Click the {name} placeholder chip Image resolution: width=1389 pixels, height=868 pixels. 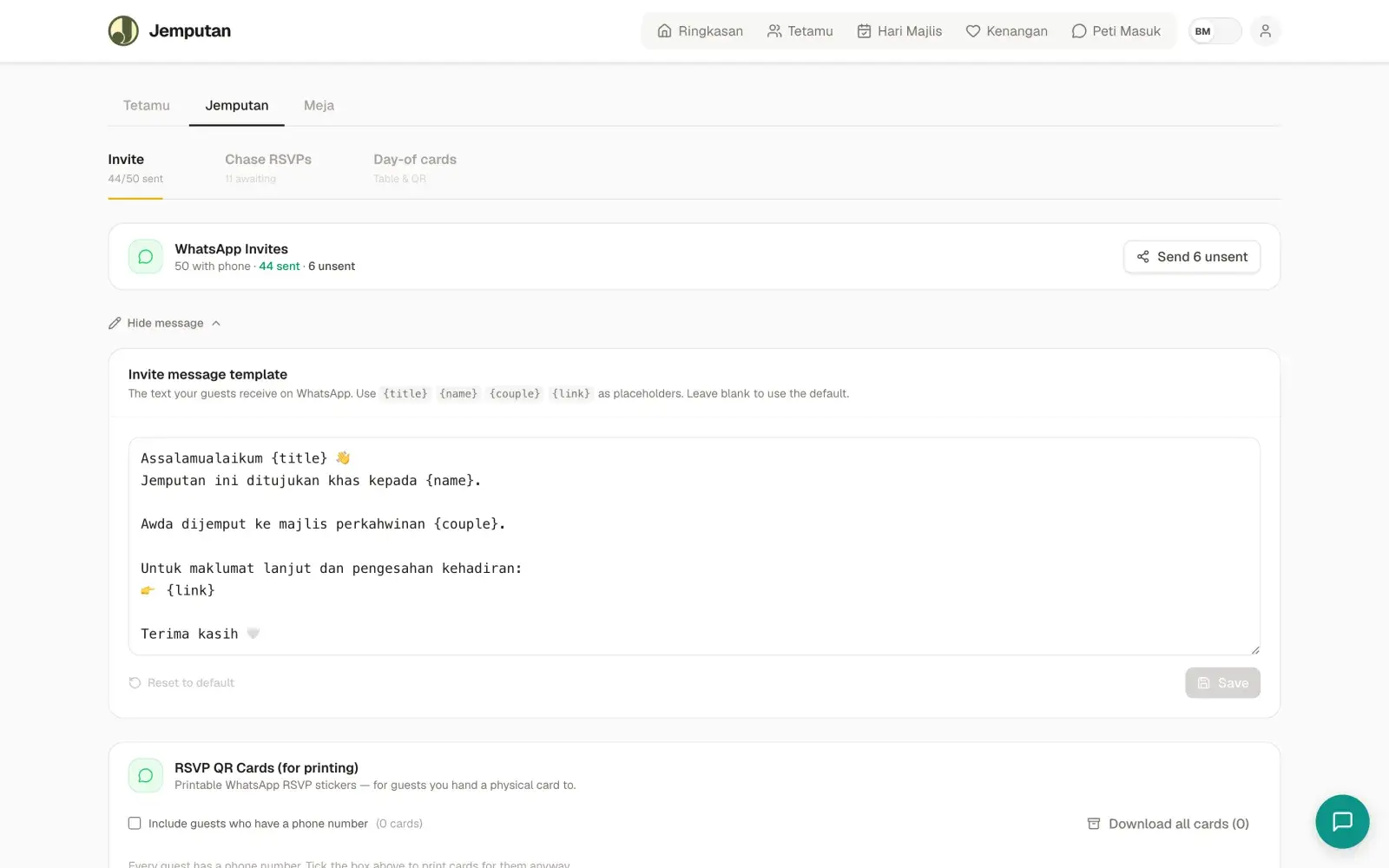[x=458, y=393]
